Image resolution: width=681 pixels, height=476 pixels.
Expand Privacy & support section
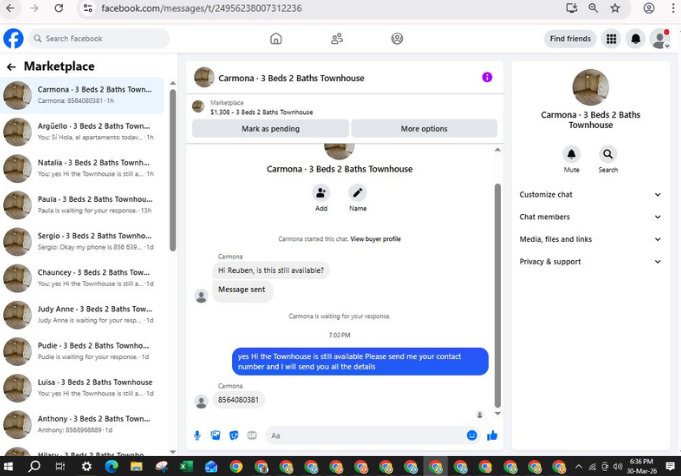pyautogui.click(x=590, y=261)
